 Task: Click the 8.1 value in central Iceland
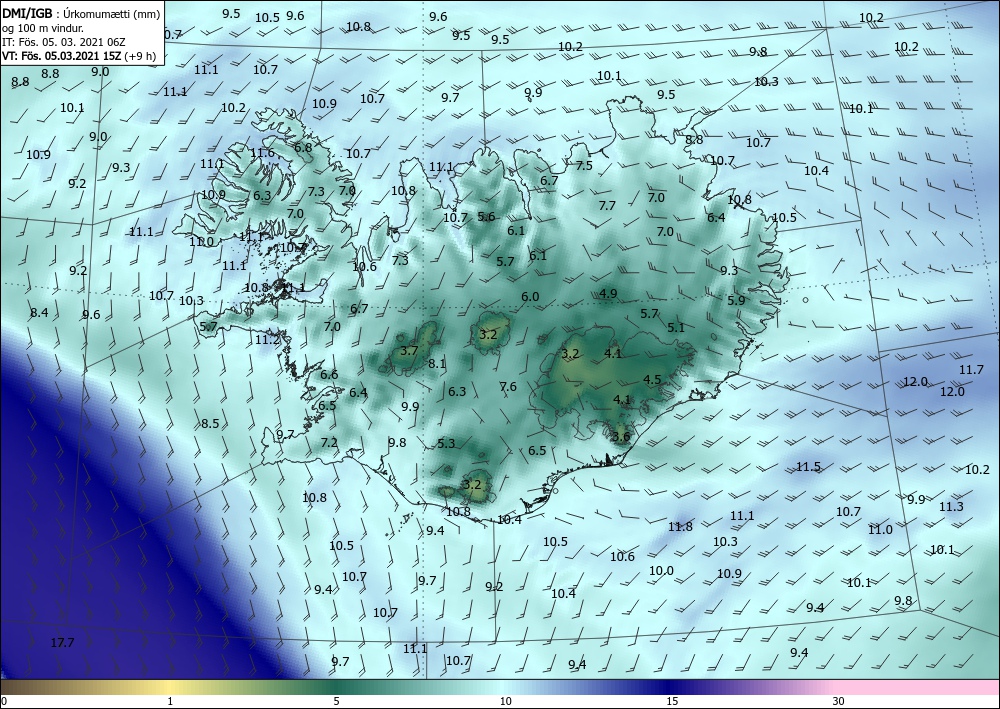pyautogui.click(x=437, y=363)
